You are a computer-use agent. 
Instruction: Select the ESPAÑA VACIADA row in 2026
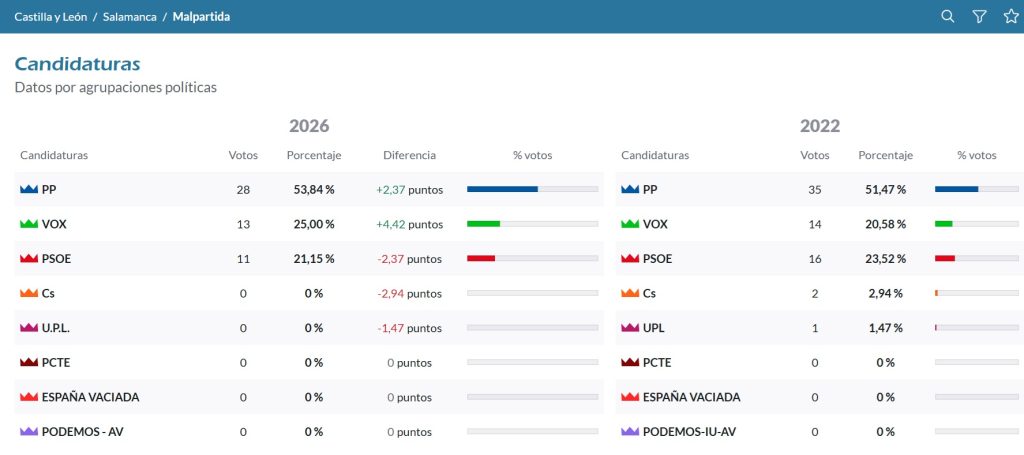(x=309, y=397)
